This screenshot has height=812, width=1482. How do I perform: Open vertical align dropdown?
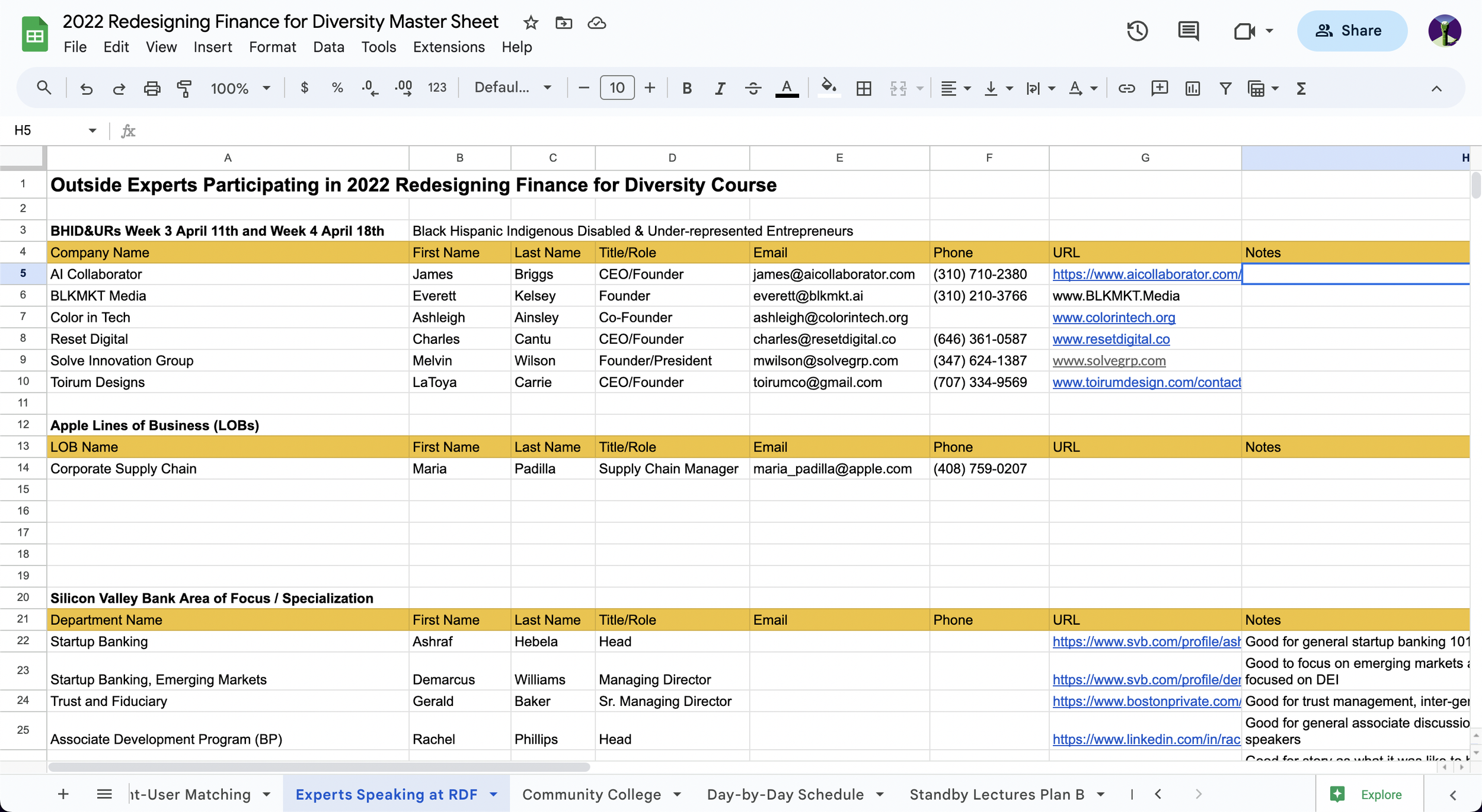tap(998, 88)
